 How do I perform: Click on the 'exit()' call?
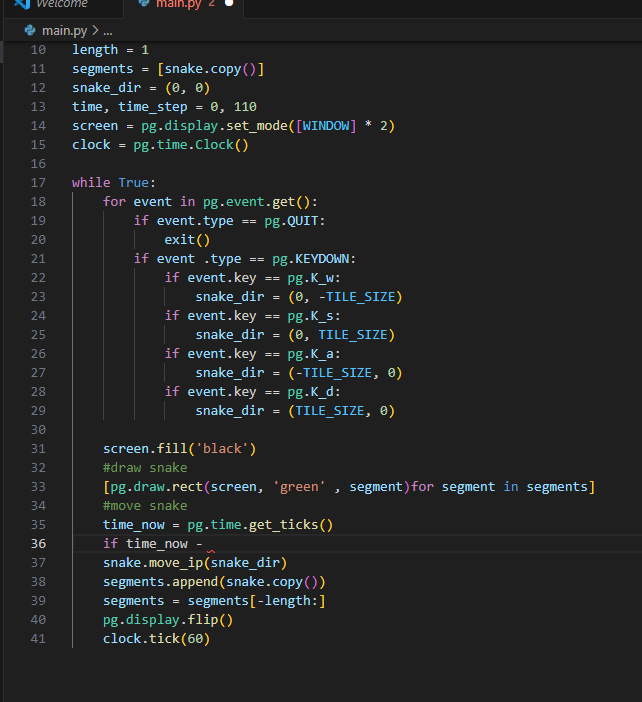[x=187, y=240]
